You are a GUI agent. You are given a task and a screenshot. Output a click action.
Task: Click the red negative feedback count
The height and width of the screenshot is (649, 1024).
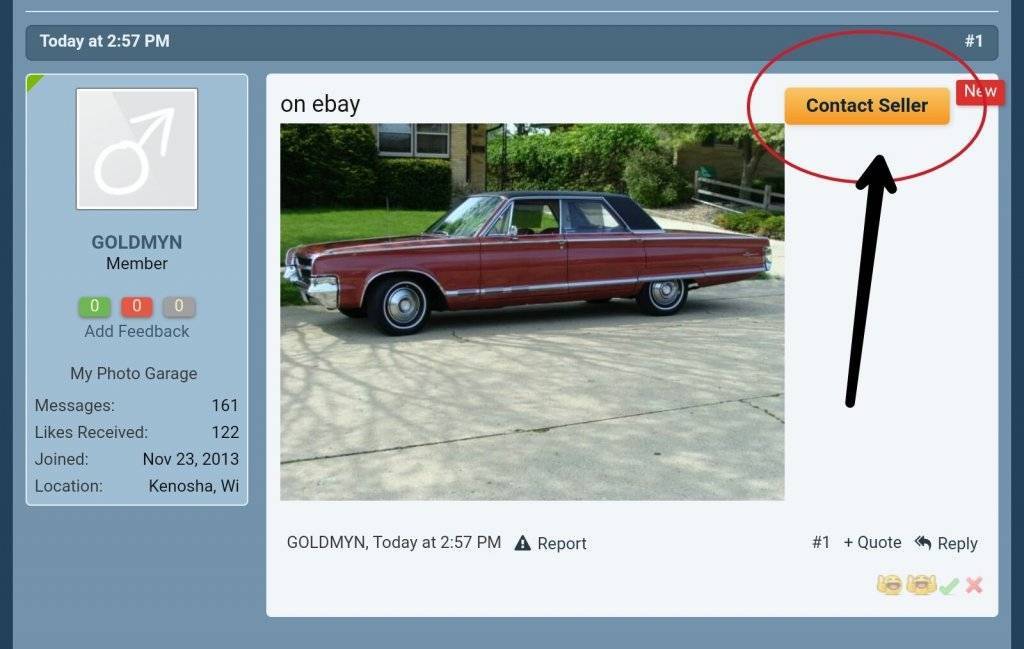pyautogui.click(x=136, y=306)
